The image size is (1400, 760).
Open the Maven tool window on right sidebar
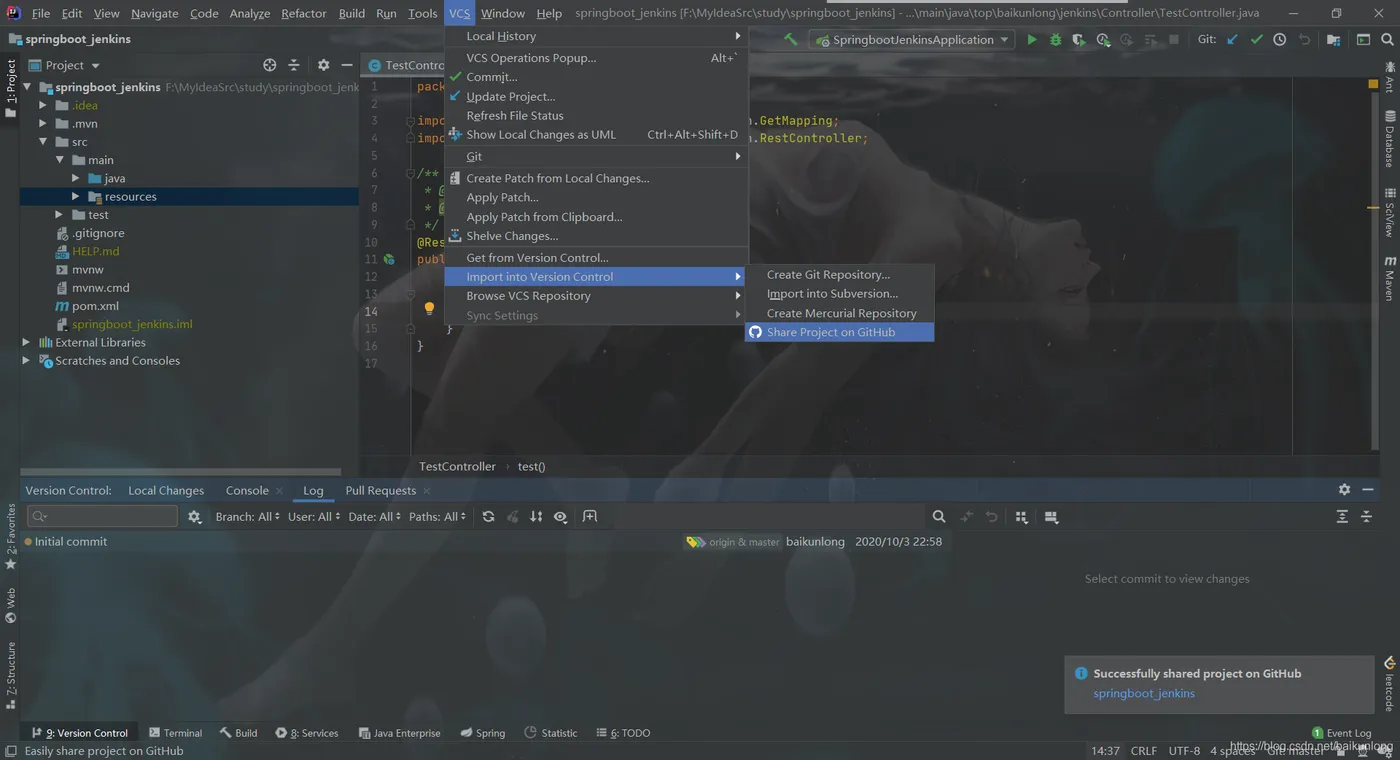point(1389,279)
